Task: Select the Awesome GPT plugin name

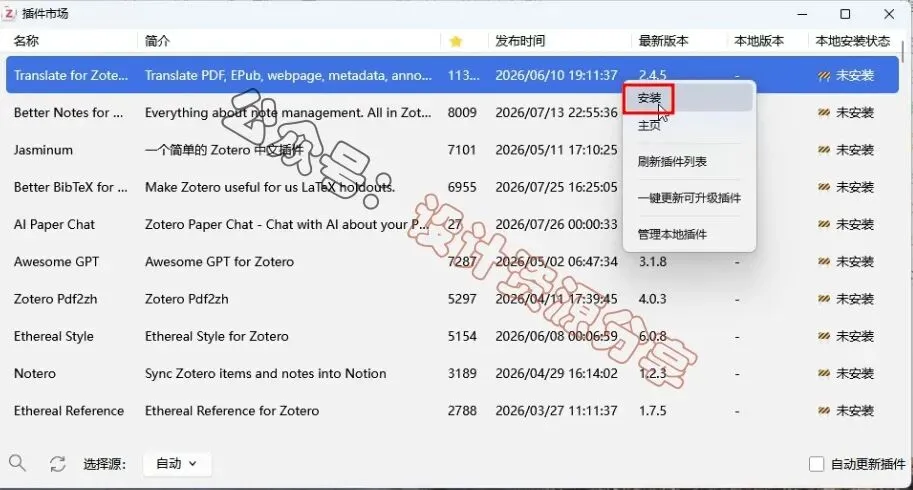Action: tap(56, 261)
